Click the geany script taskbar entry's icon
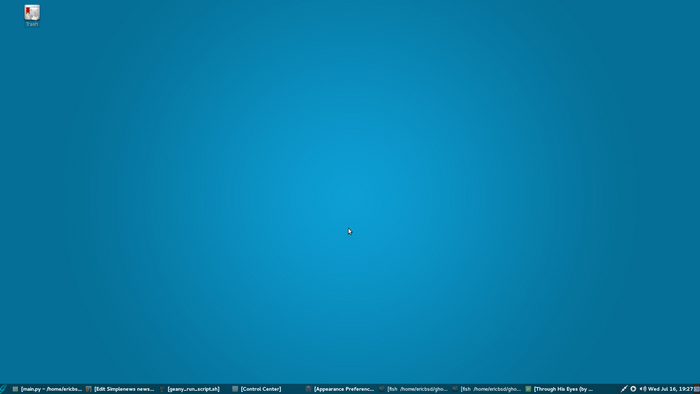 (x=162, y=389)
